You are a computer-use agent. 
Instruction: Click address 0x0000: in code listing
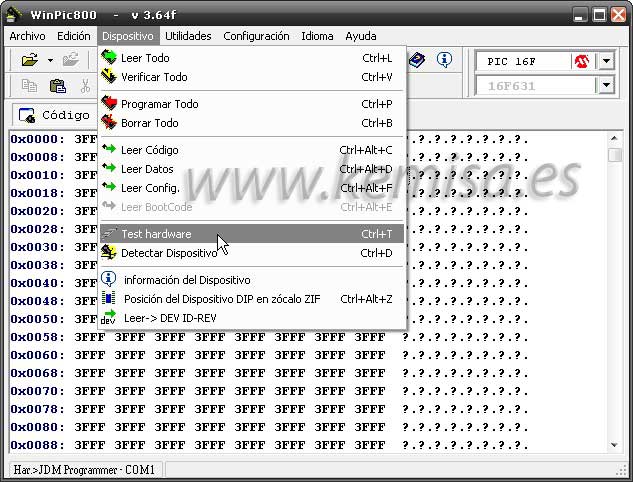coord(37,139)
